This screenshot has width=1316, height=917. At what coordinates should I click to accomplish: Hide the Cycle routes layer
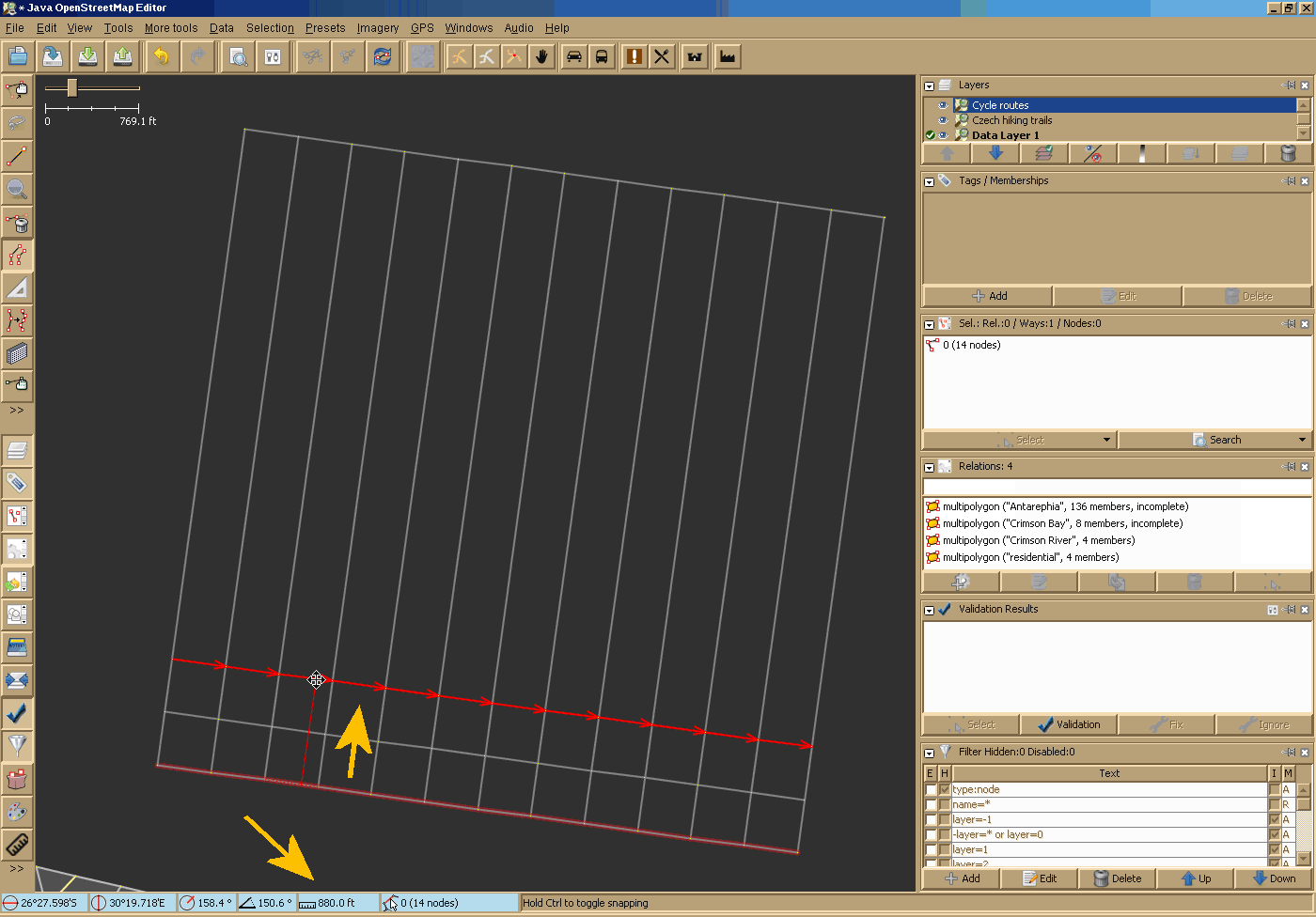[x=943, y=105]
